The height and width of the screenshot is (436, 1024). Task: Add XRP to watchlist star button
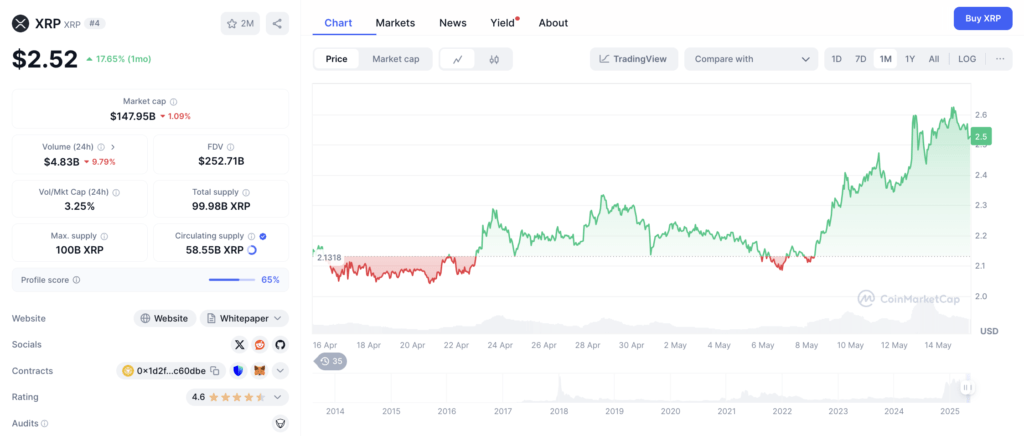point(240,23)
